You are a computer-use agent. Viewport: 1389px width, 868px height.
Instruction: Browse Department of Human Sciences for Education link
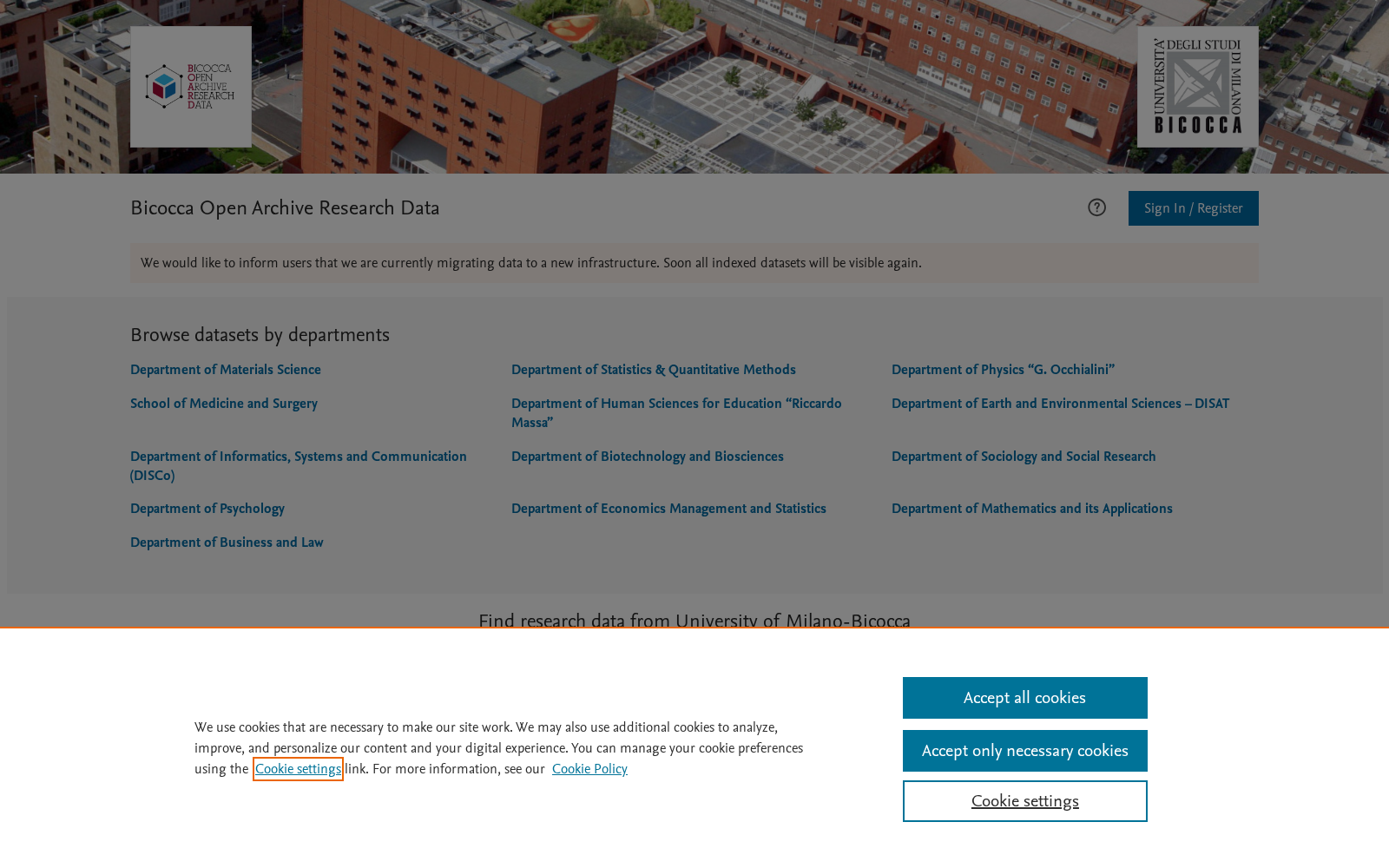point(676,413)
